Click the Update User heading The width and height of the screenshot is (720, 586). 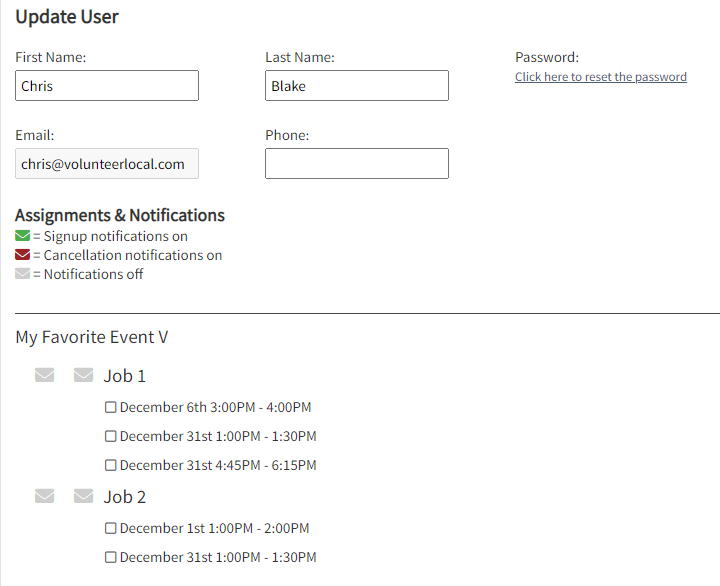pyautogui.click(x=67, y=17)
